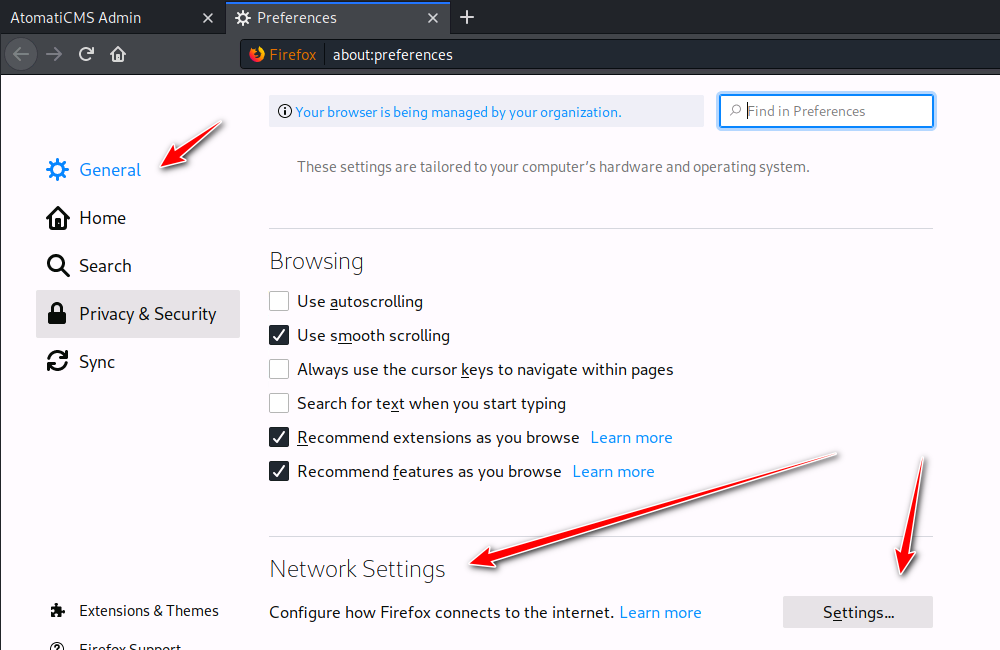Check Search for text when you start typing

279,403
